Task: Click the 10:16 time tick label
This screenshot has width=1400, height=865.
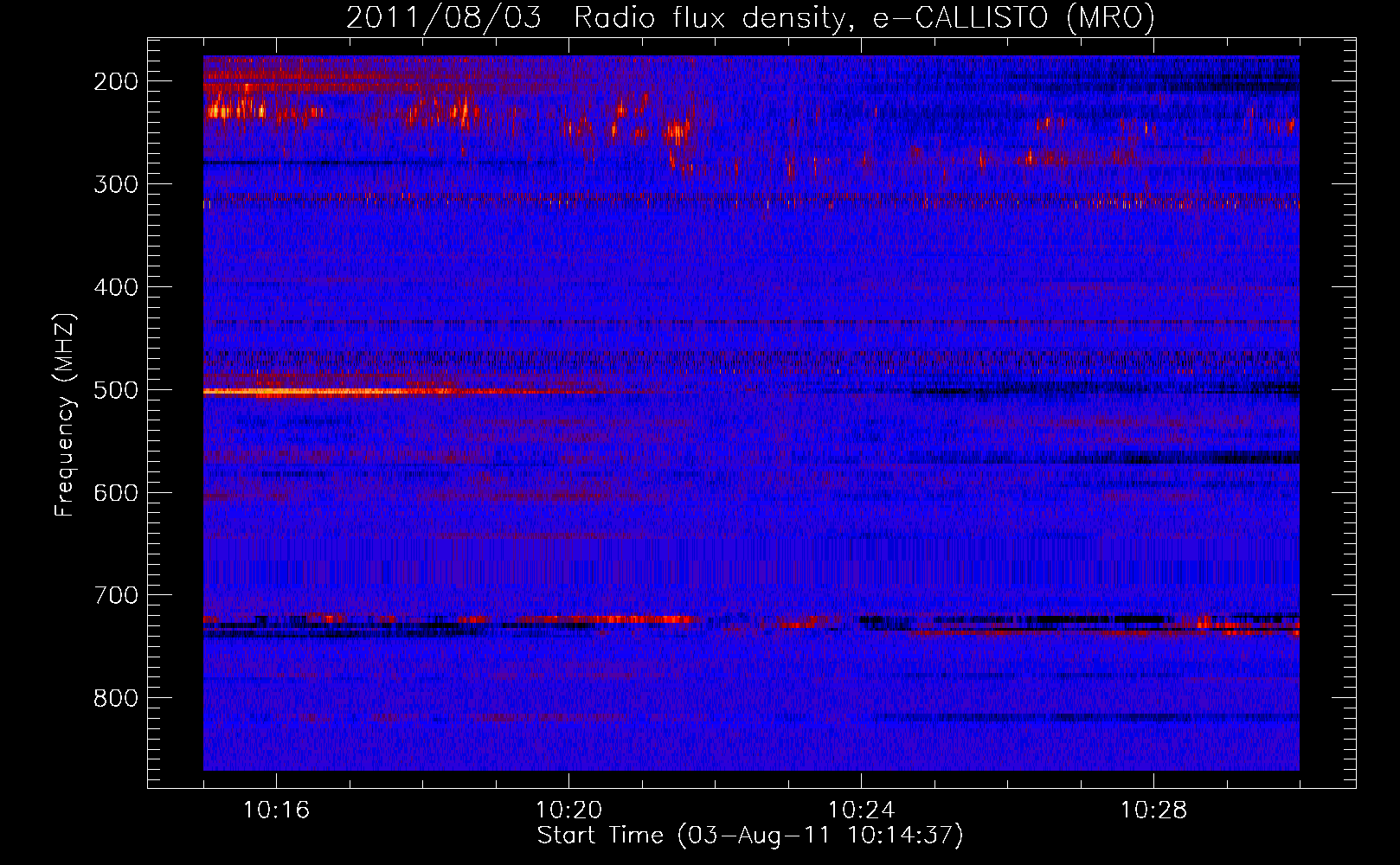Action: [276, 811]
